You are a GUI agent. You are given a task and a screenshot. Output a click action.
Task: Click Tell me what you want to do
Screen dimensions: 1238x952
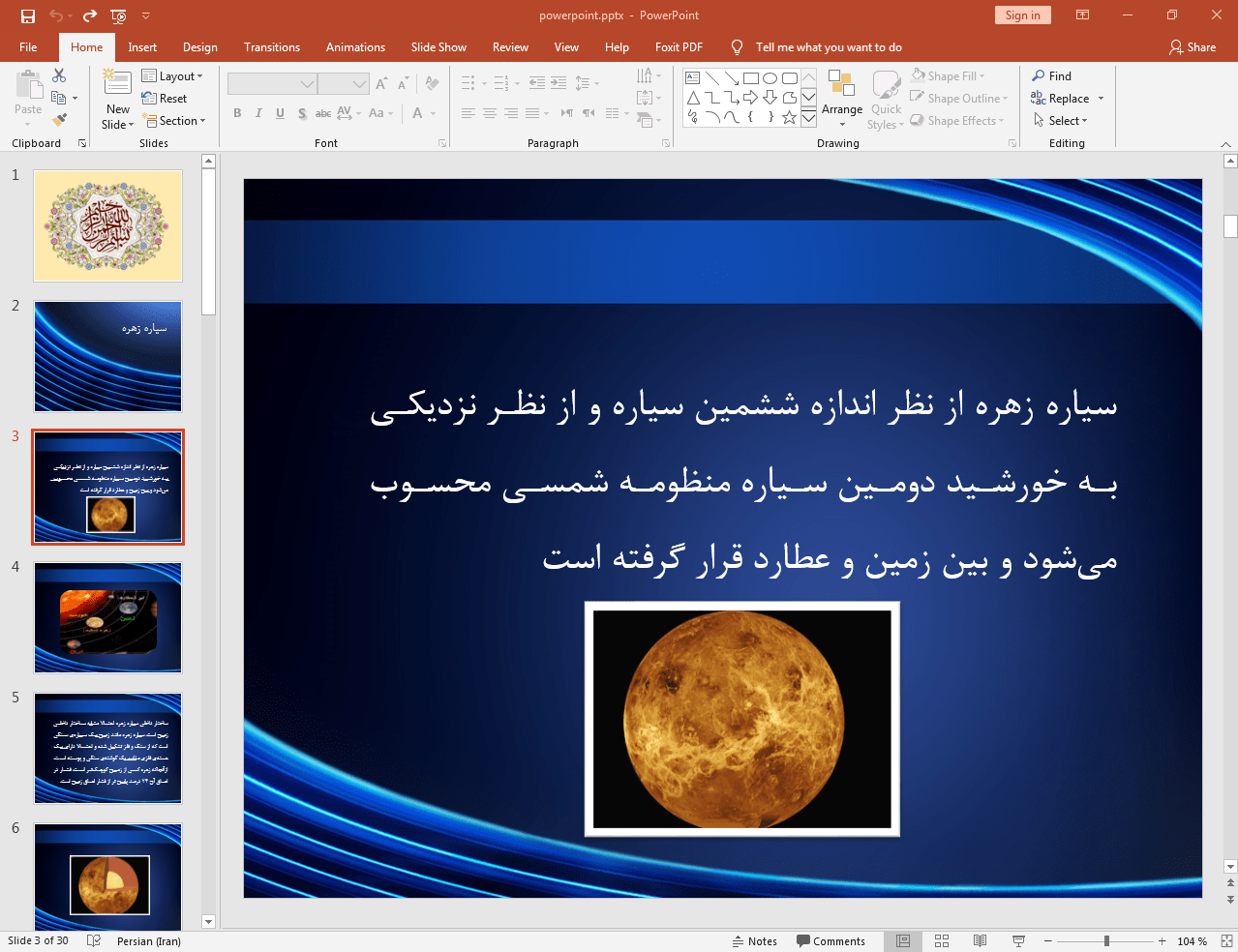tap(828, 46)
